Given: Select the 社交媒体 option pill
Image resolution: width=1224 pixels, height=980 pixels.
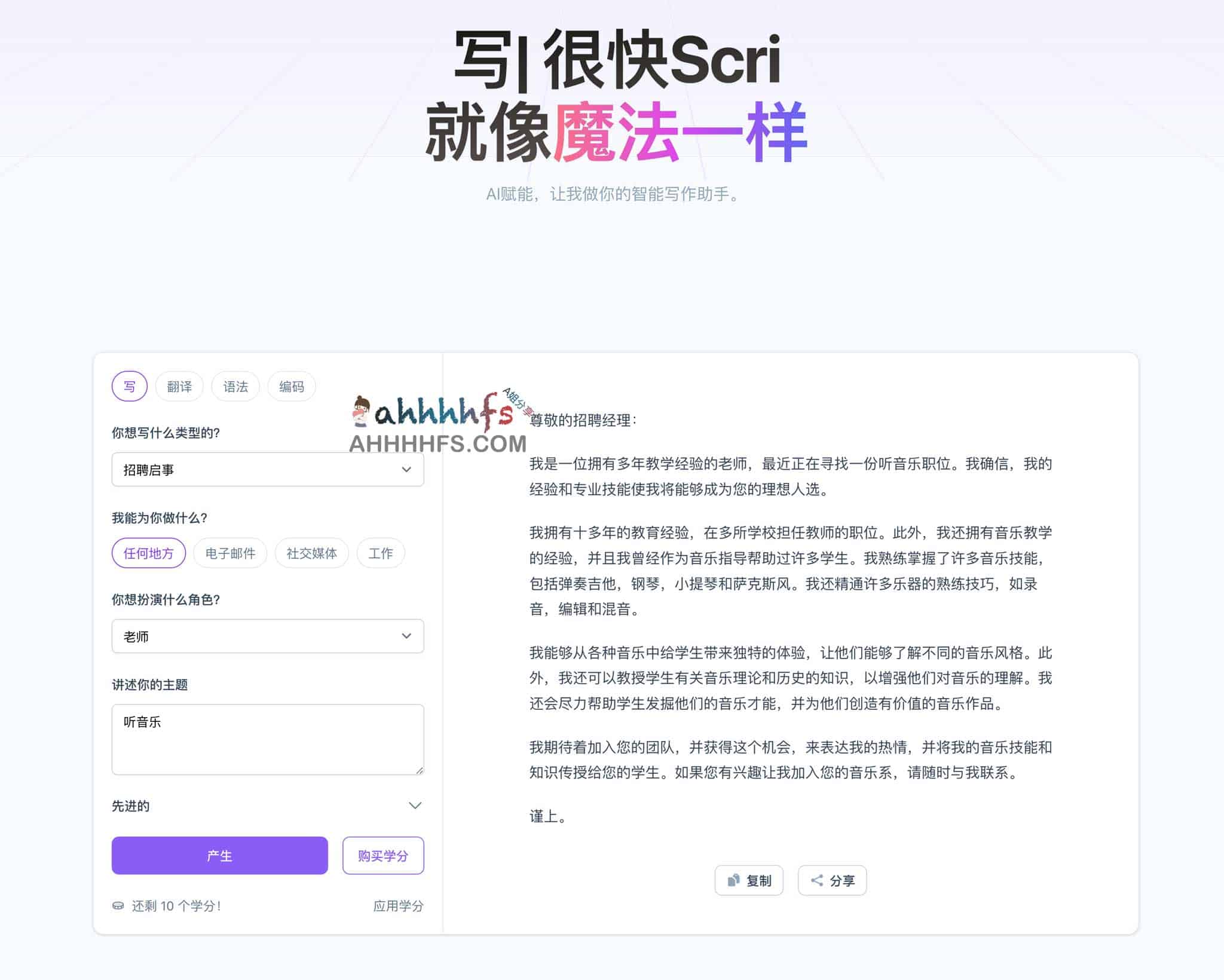Looking at the screenshot, I should click(311, 553).
